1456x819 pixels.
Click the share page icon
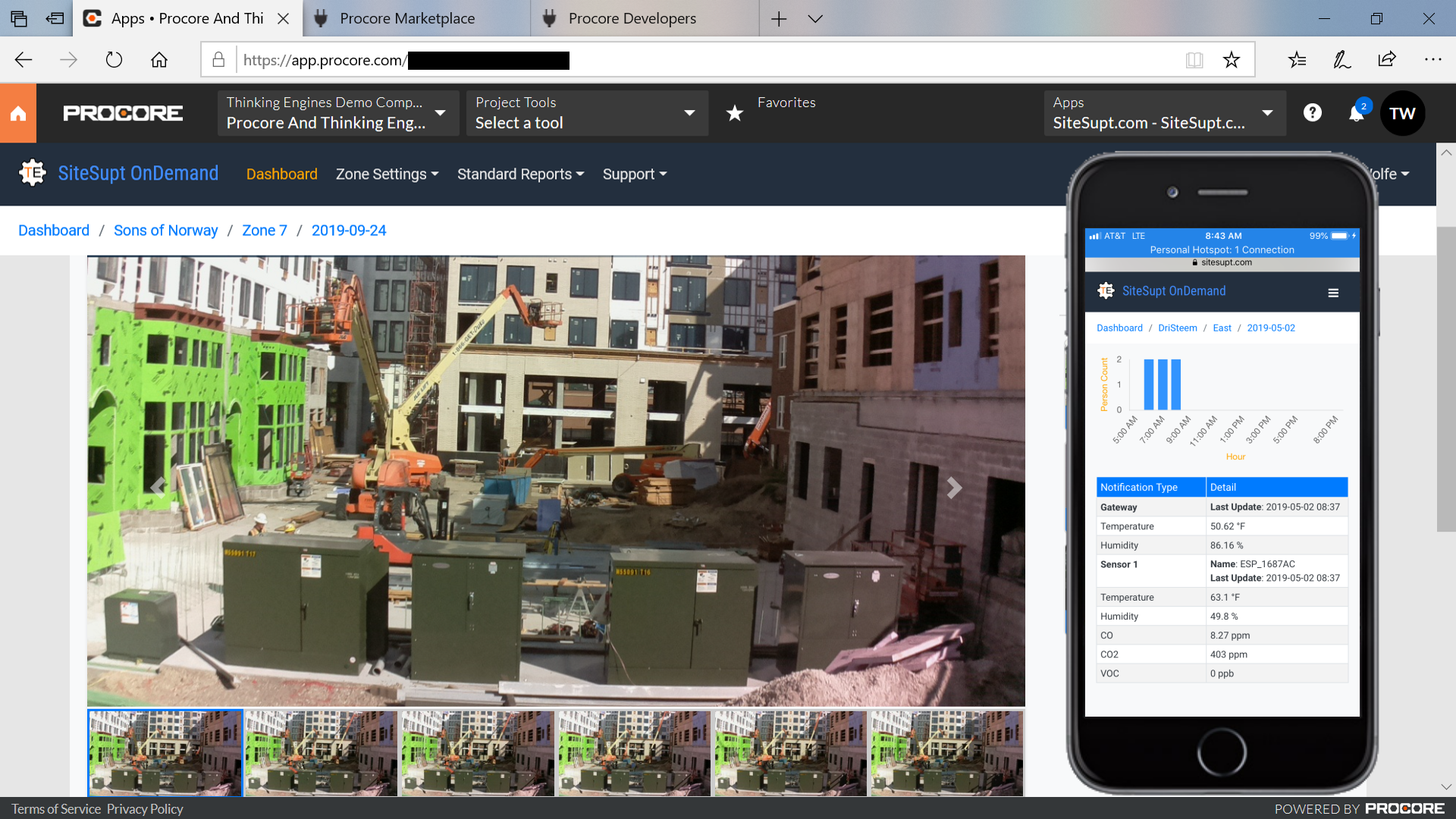pyautogui.click(x=1387, y=60)
